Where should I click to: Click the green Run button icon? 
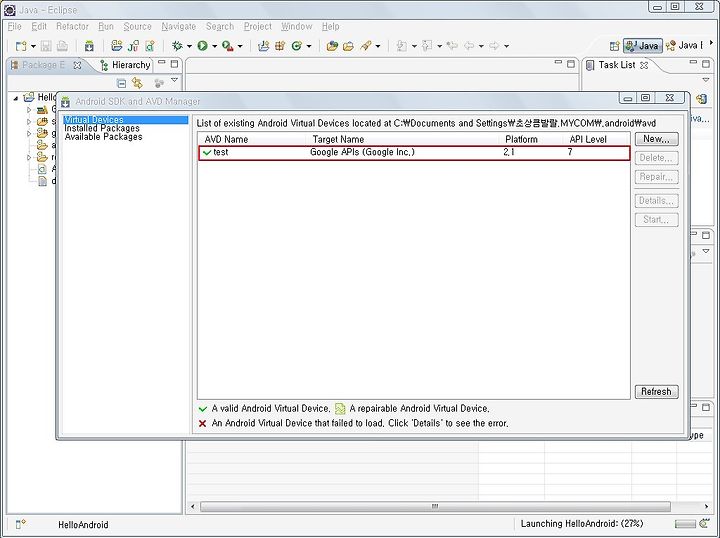click(x=202, y=46)
